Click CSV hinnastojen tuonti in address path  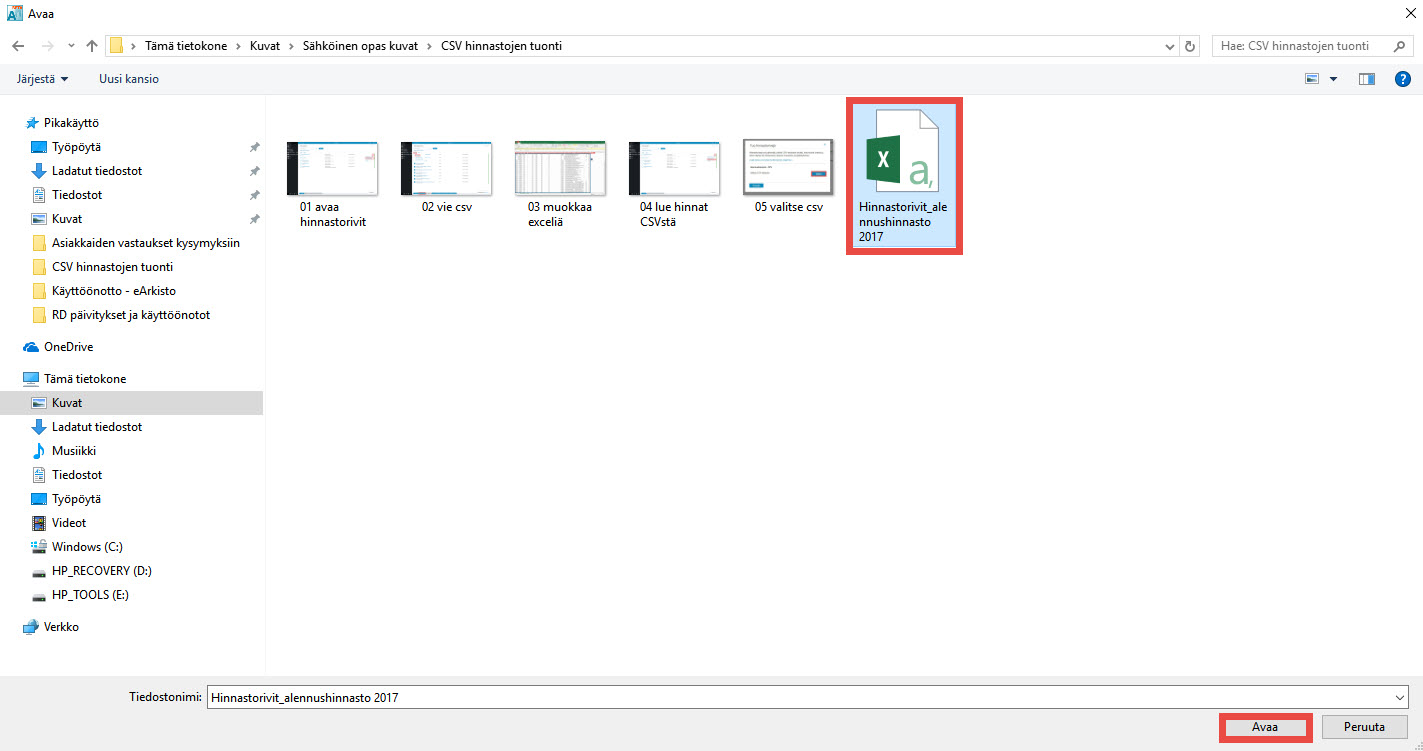(x=501, y=46)
